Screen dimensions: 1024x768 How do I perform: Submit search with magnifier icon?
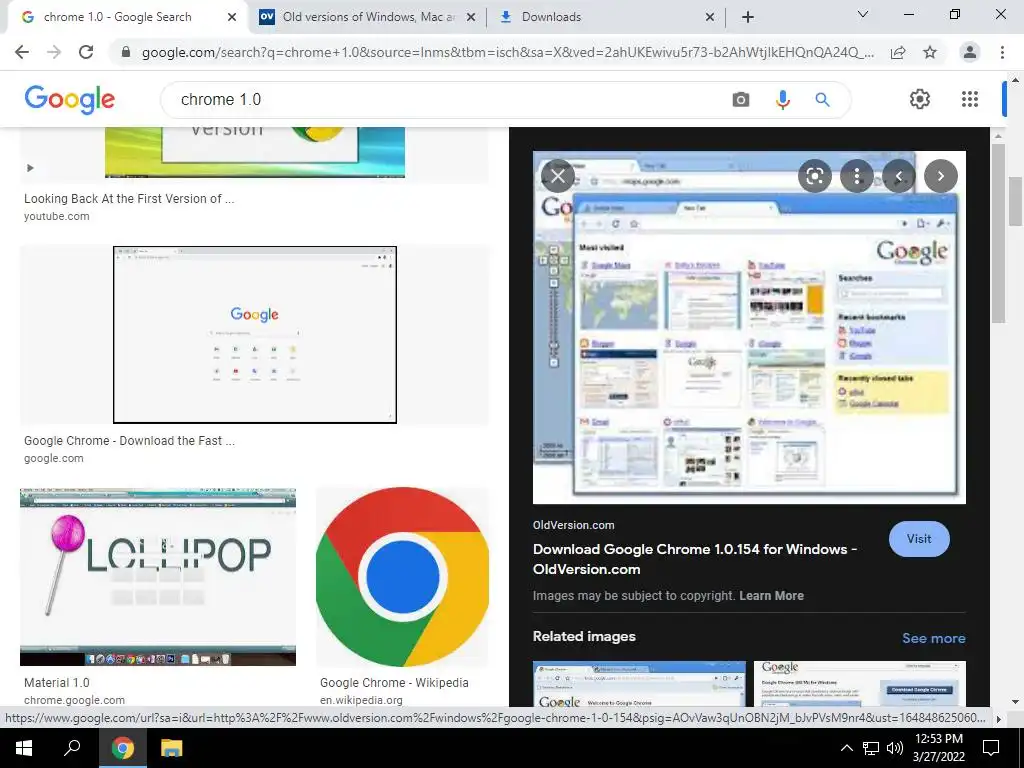(x=822, y=99)
